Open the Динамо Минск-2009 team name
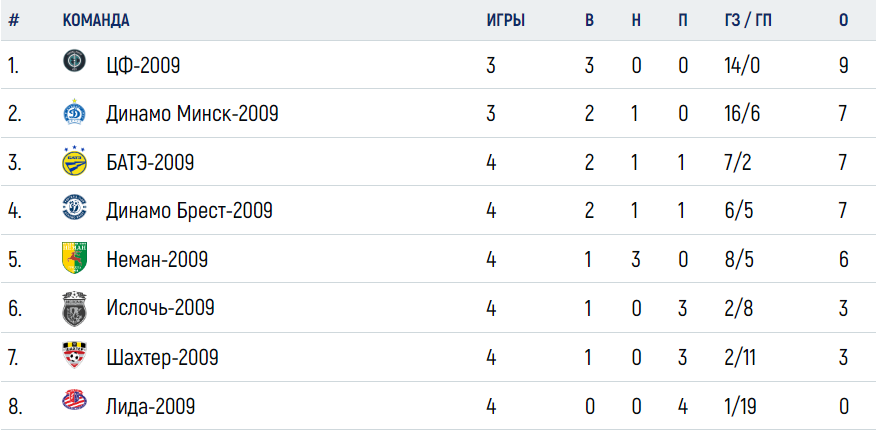This screenshot has width=876, height=434. 192,115
